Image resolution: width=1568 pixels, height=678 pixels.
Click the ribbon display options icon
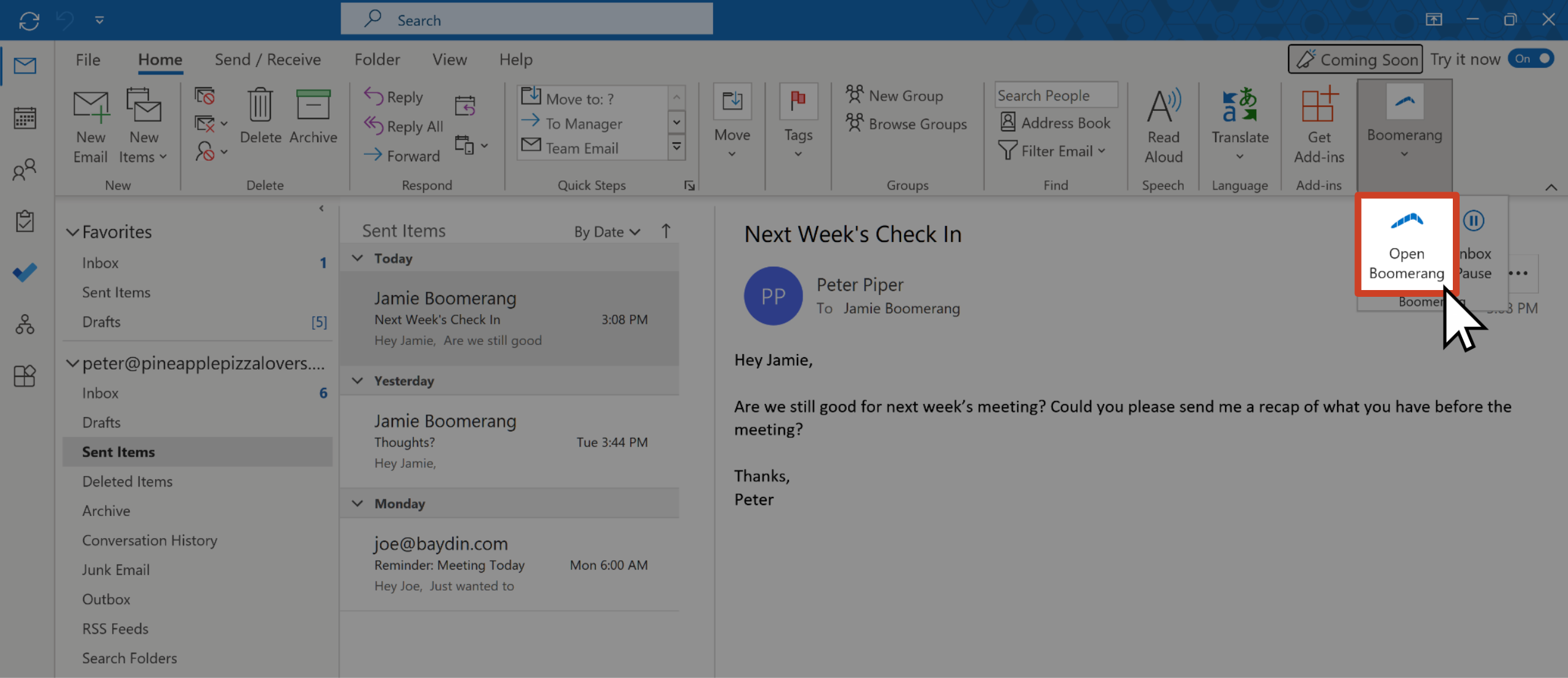pyautogui.click(x=1434, y=20)
